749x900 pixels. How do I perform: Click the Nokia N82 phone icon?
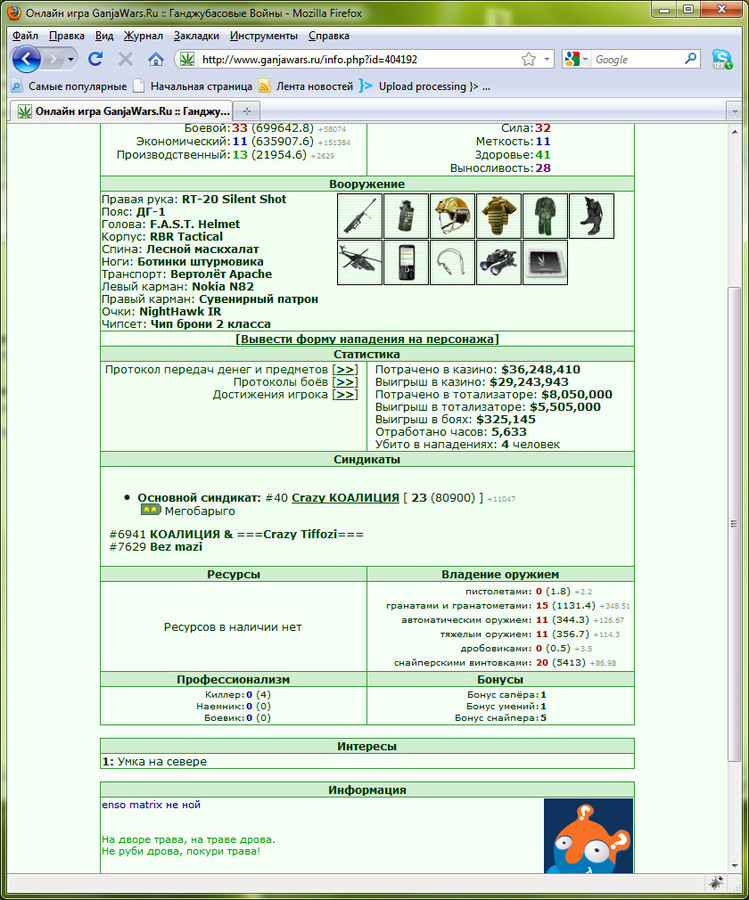(406, 262)
